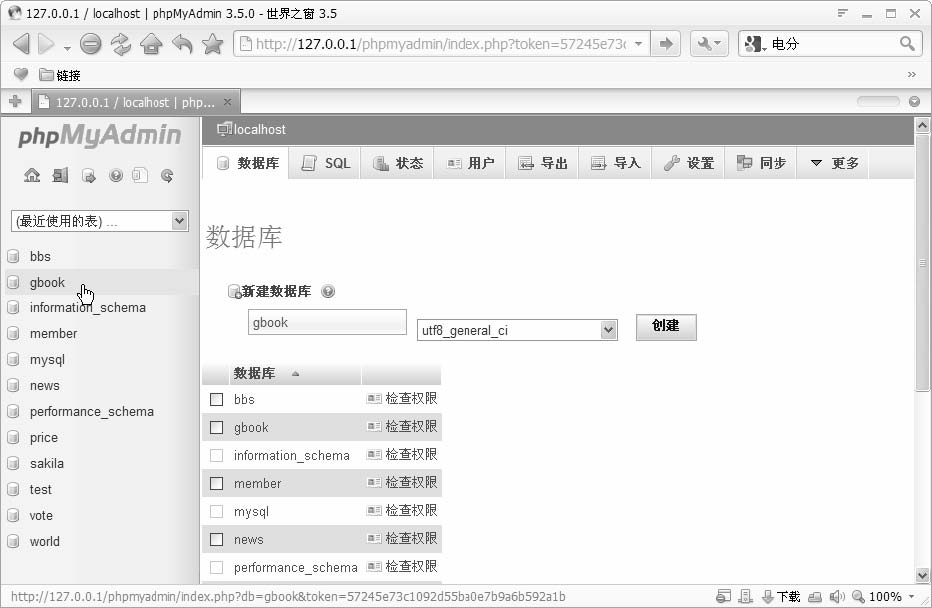The width and height of the screenshot is (932, 608).
Task: Reload the navigation frame icon
Action: [x=167, y=175]
